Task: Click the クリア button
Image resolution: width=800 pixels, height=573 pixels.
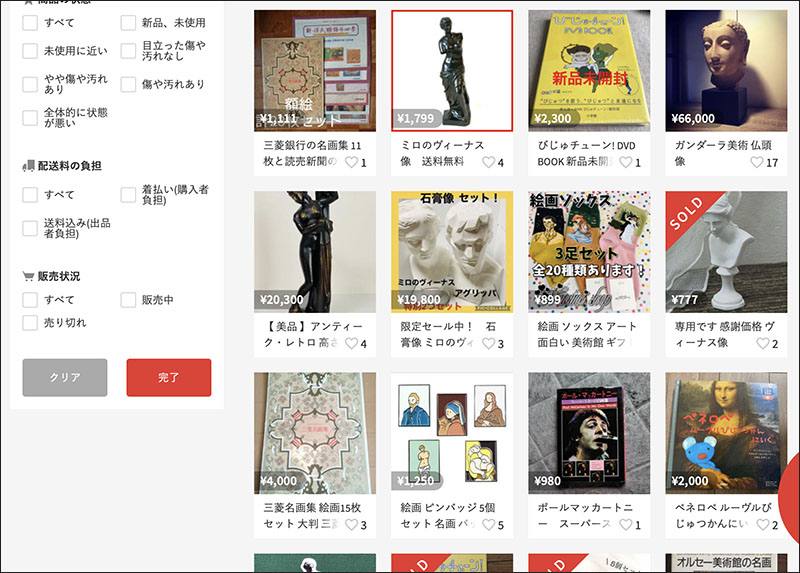Action: pyautogui.click(x=65, y=378)
